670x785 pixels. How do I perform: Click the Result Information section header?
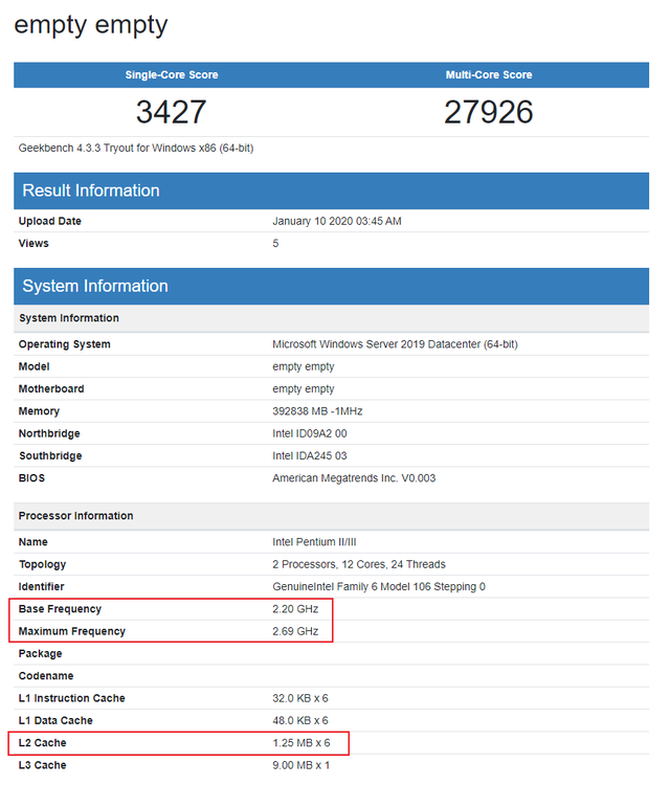(91, 191)
